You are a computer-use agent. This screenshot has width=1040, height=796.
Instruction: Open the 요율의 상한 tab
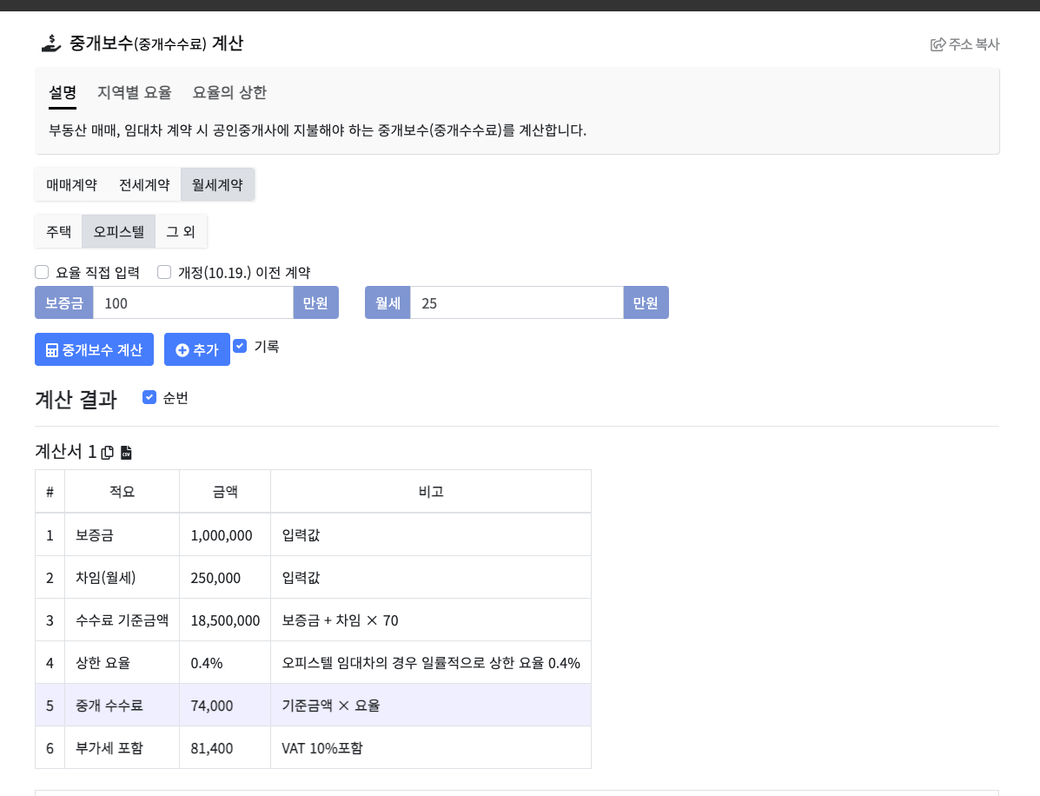[229, 92]
